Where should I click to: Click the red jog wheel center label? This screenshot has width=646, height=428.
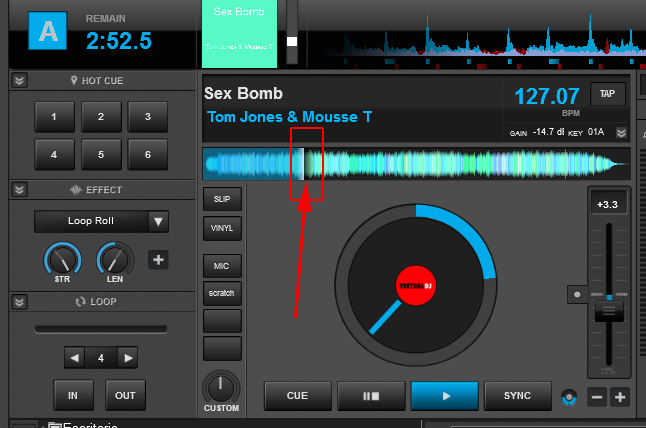[416, 285]
